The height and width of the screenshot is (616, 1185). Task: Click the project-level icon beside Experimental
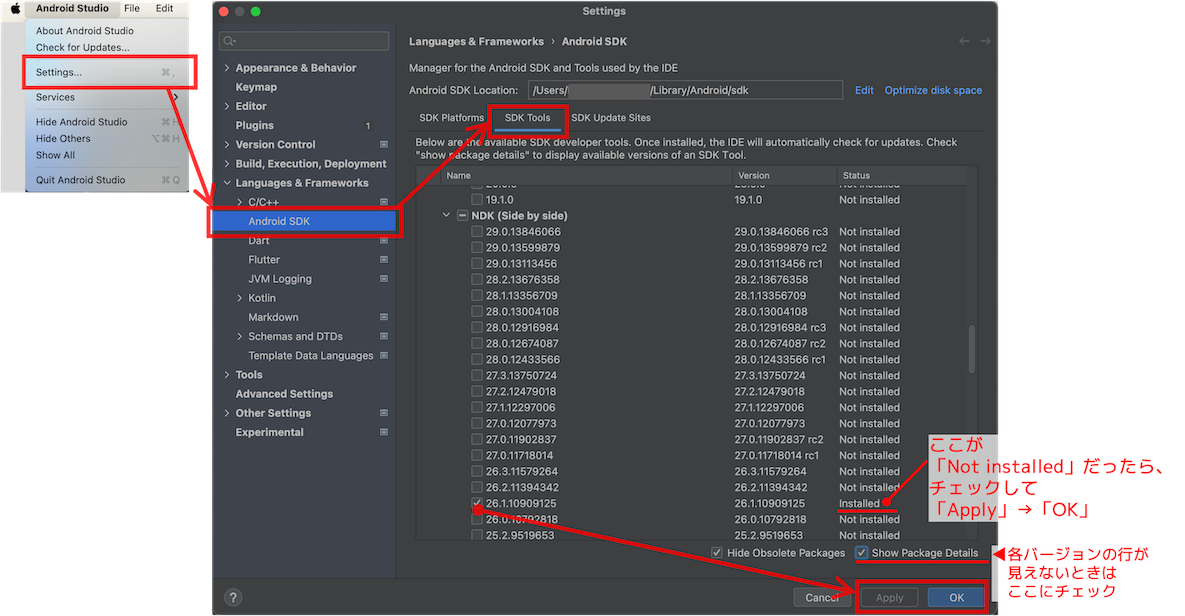pos(384,432)
